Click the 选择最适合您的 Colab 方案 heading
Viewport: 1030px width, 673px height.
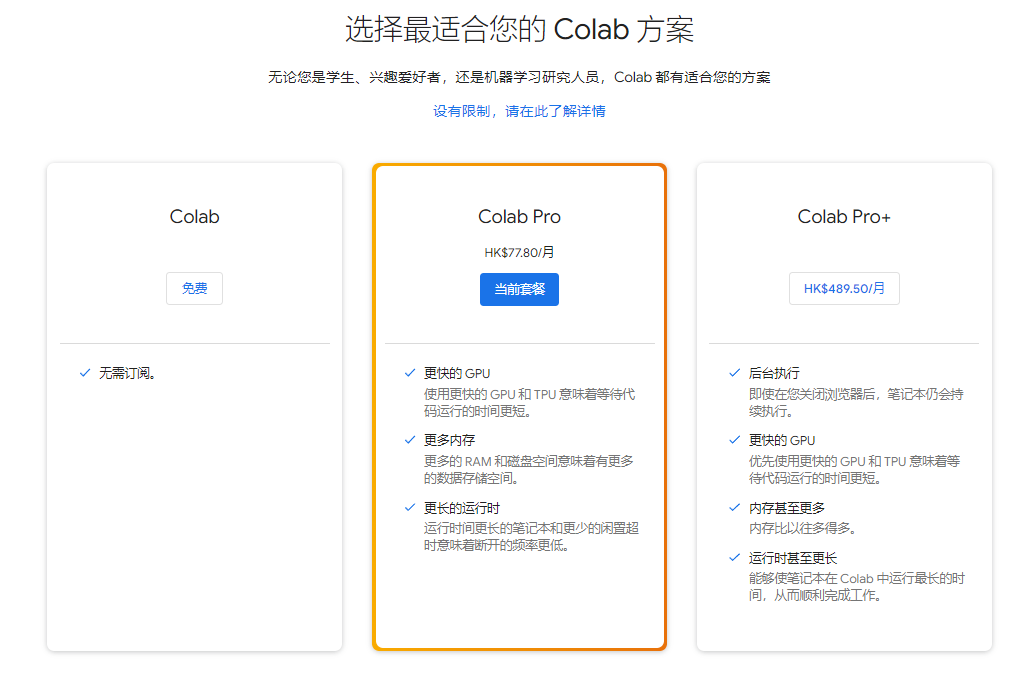(x=519, y=30)
